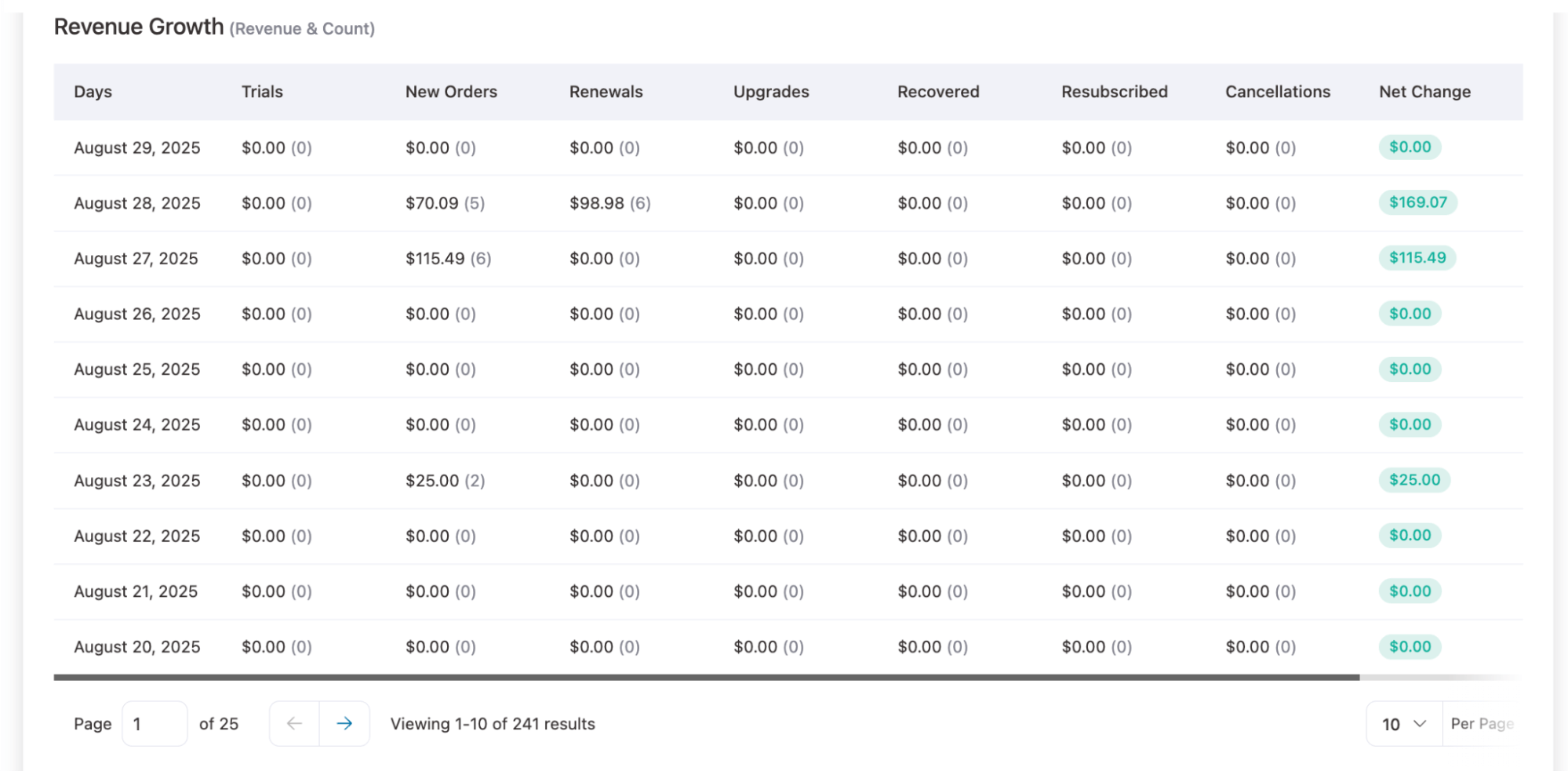Image resolution: width=1568 pixels, height=771 pixels.
Task: Sort by the New Orders column
Action: [x=451, y=91]
